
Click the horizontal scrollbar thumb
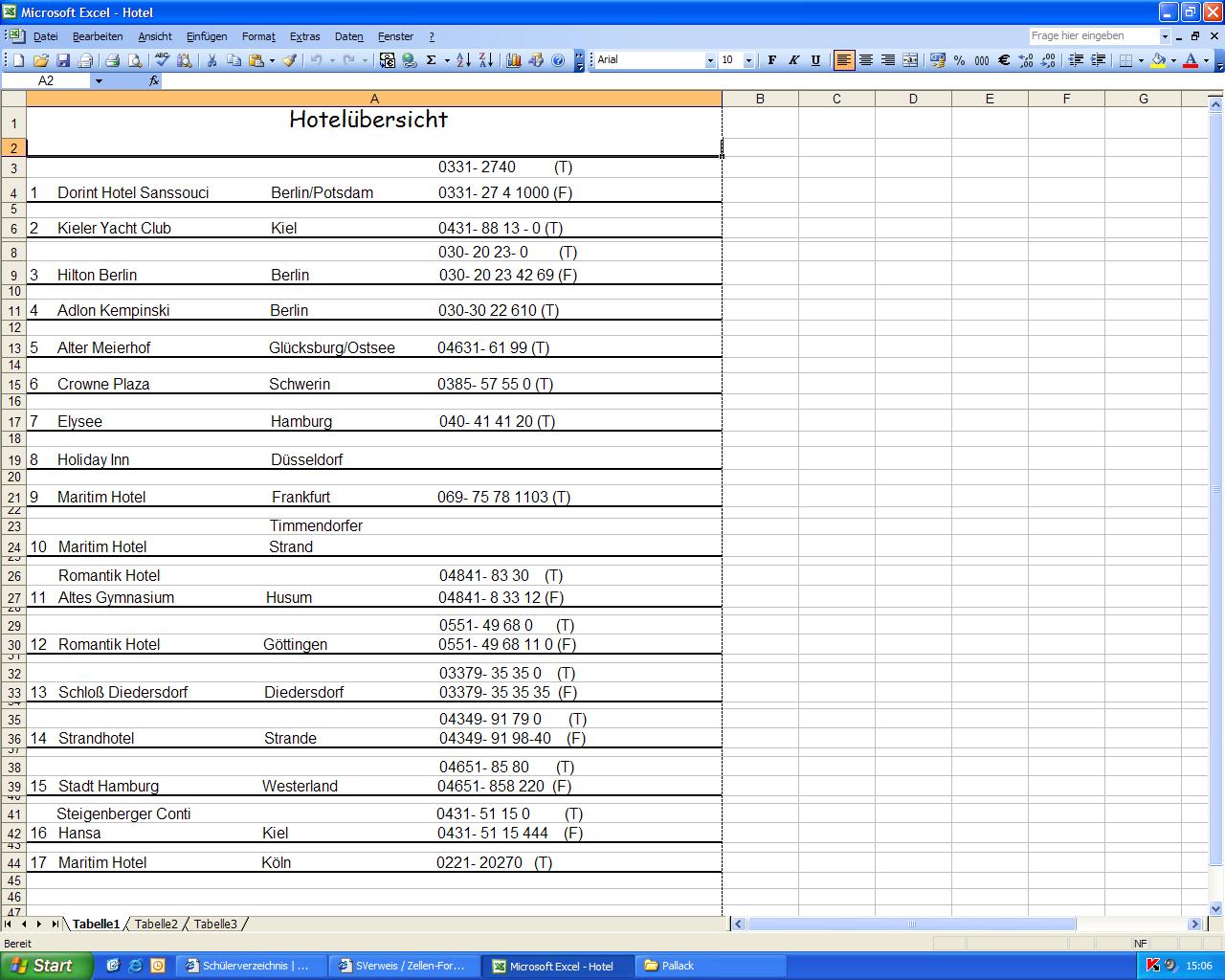point(911,924)
